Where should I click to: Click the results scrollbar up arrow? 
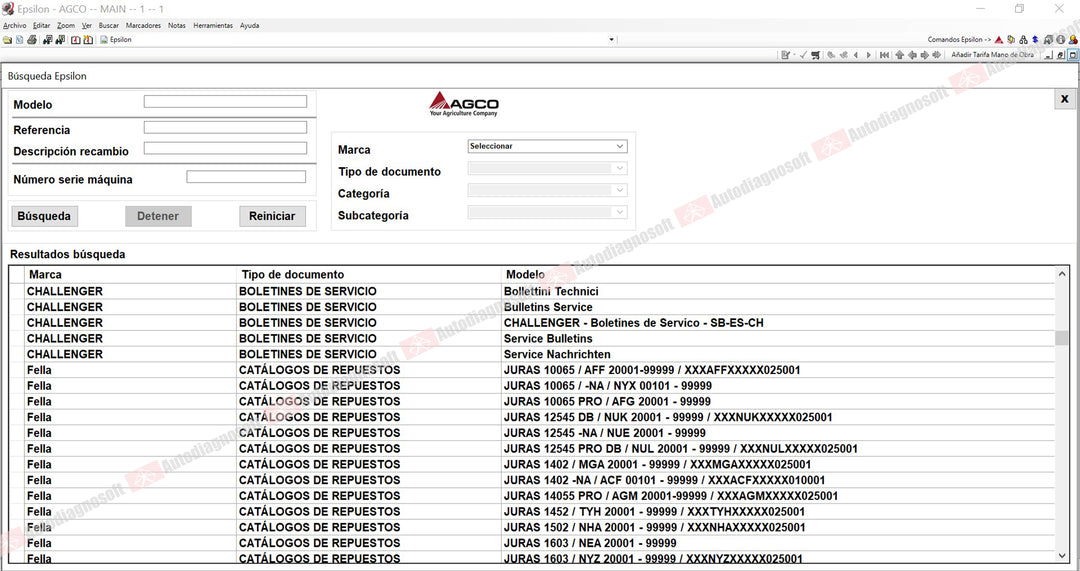[x=1062, y=274]
